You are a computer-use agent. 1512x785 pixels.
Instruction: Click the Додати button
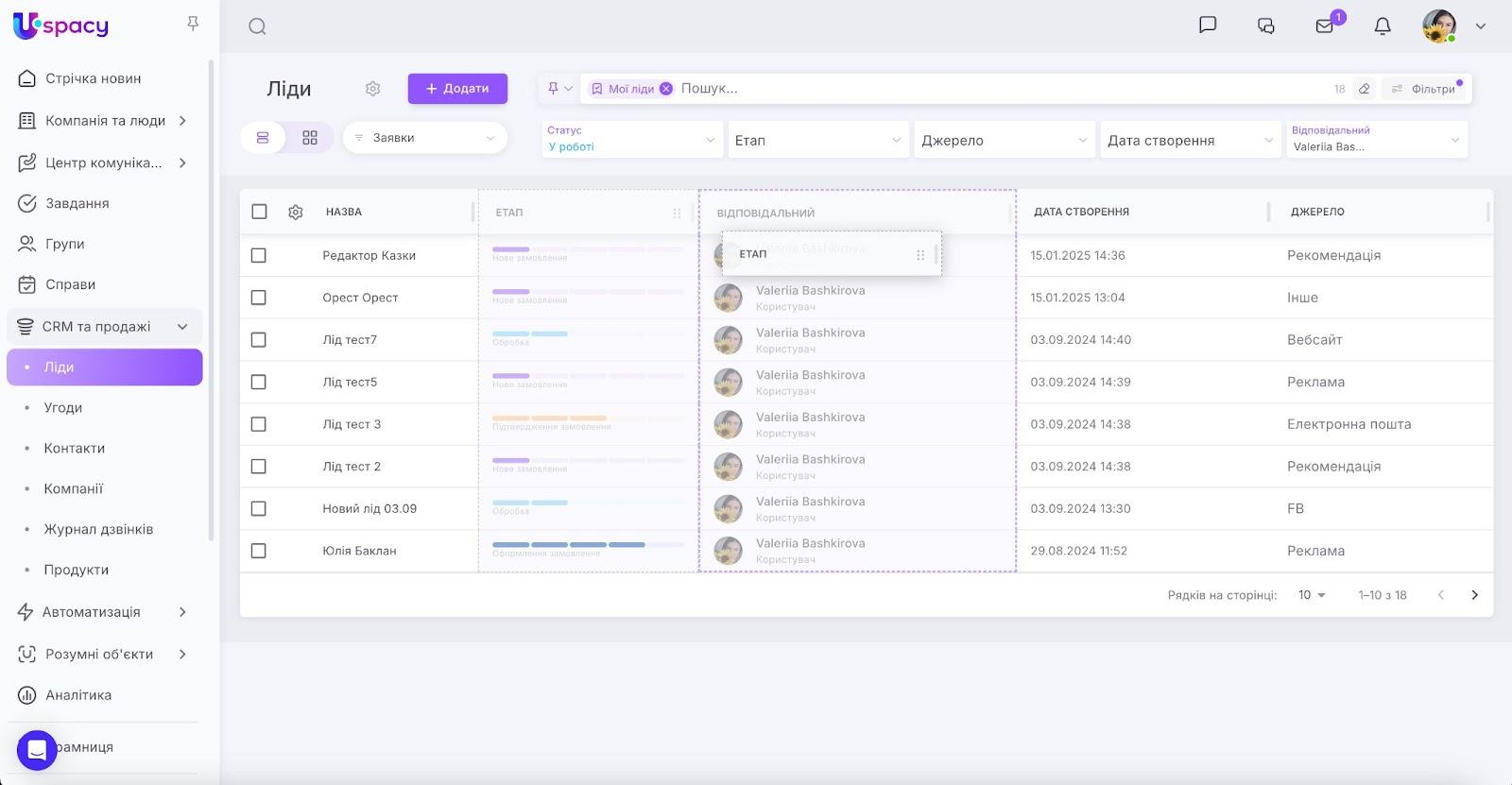click(x=457, y=89)
